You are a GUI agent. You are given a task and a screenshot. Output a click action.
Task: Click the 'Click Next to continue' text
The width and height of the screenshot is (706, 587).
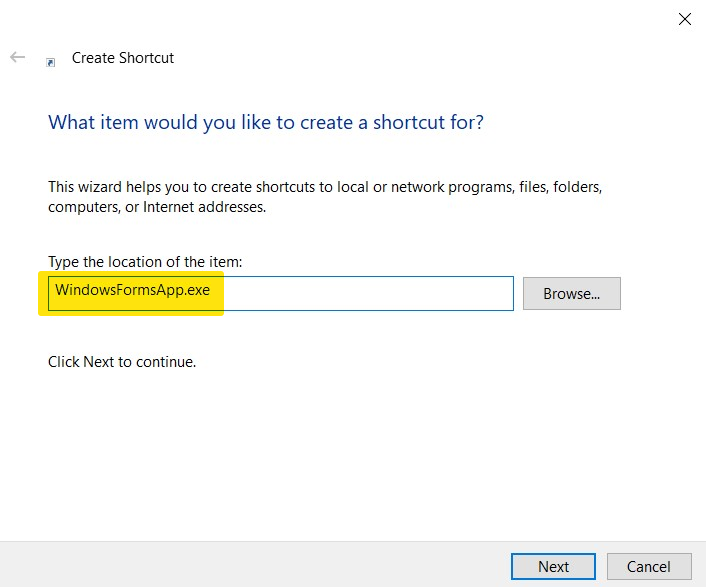tap(122, 361)
